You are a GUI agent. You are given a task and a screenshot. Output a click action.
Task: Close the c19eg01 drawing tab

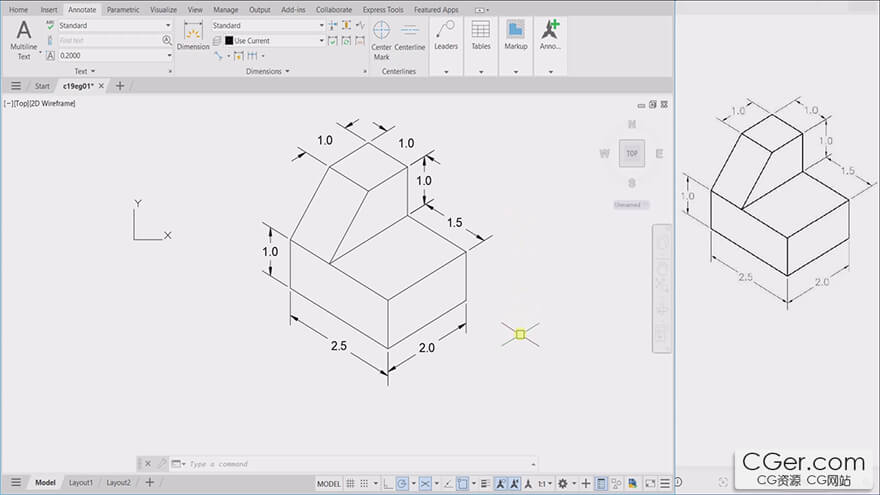pyautogui.click(x=101, y=86)
